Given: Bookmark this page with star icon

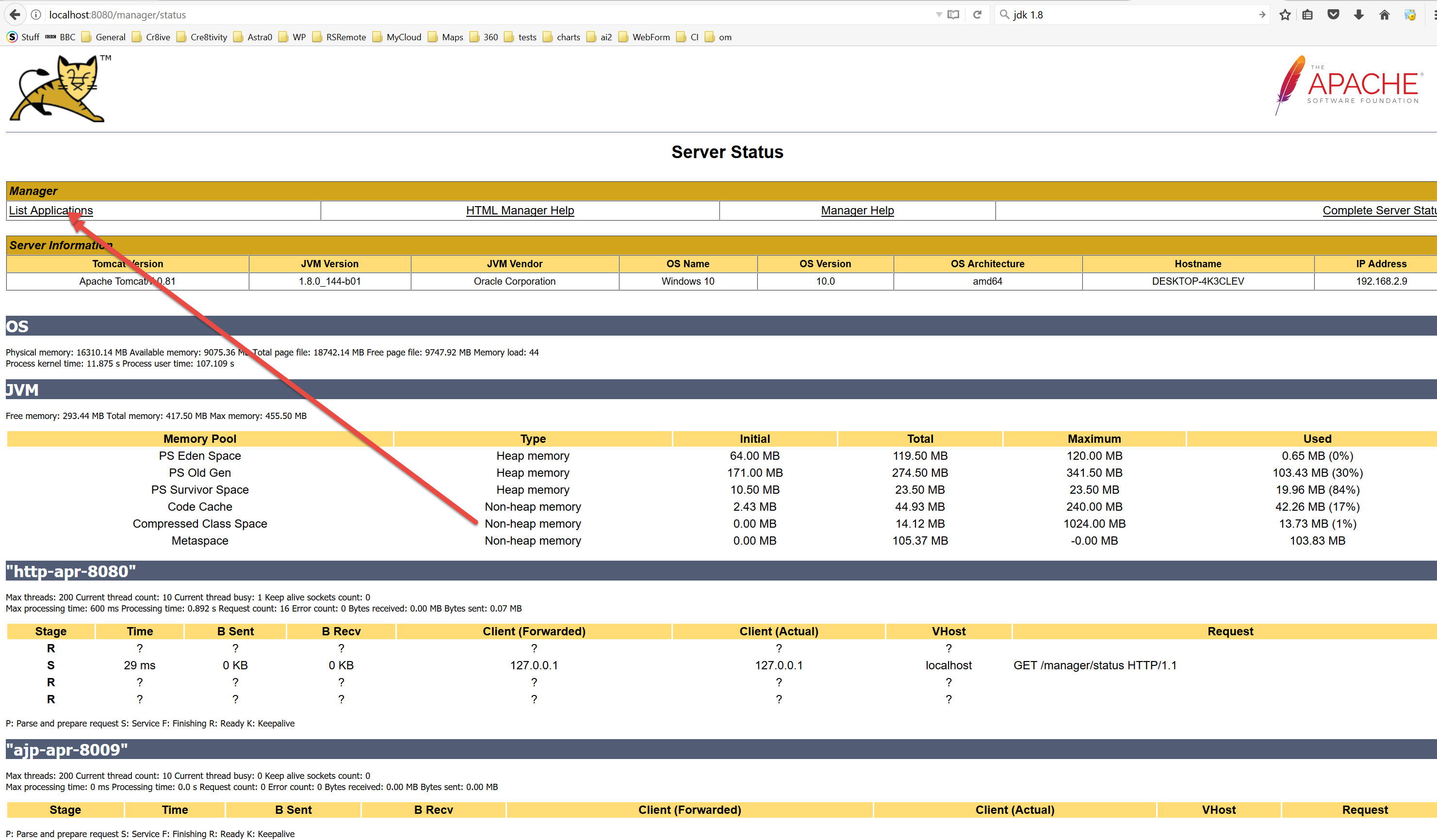Looking at the screenshot, I should click(x=1284, y=15).
